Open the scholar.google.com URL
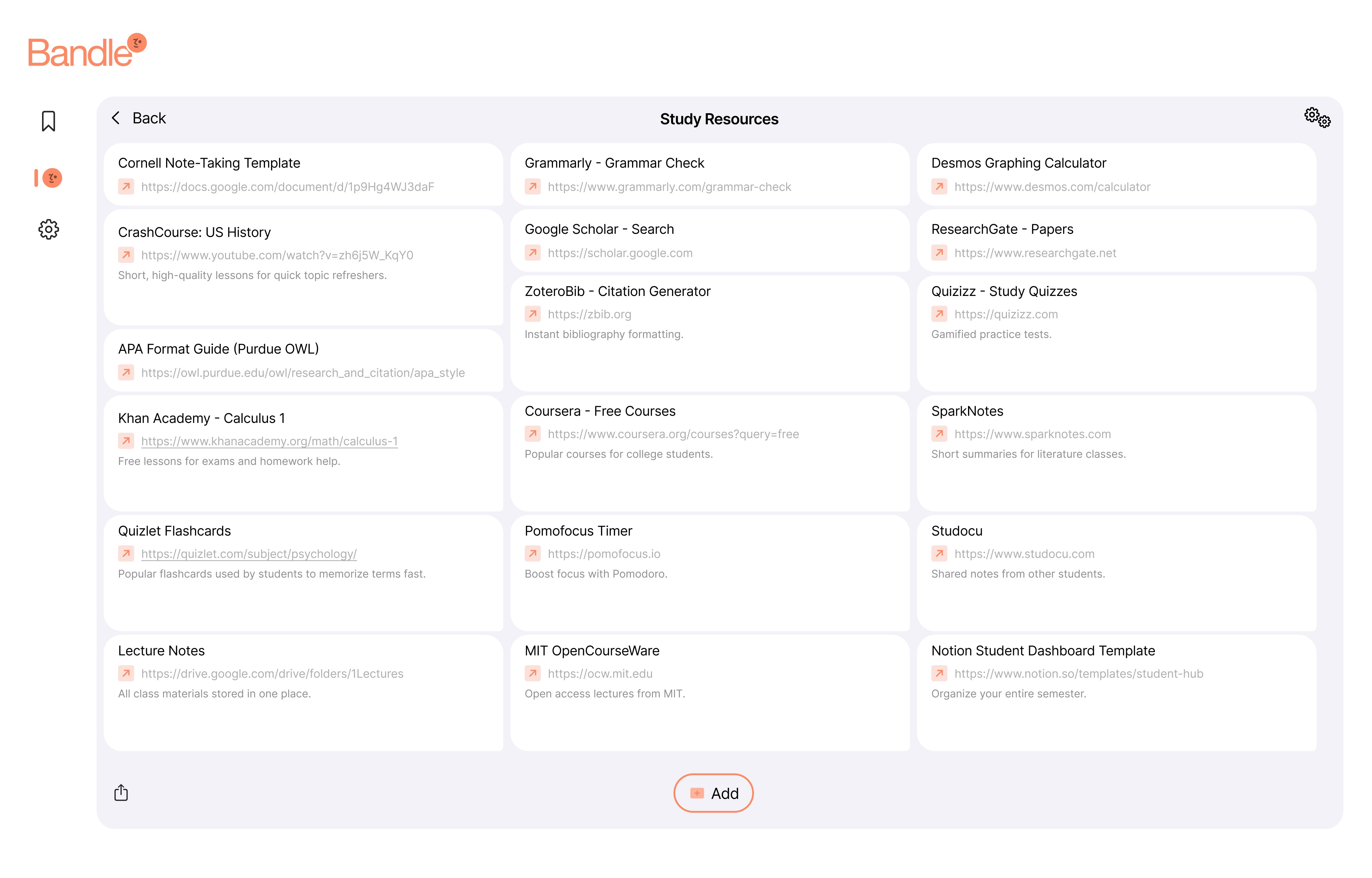The height and width of the screenshot is (878, 1372). point(620,253)
